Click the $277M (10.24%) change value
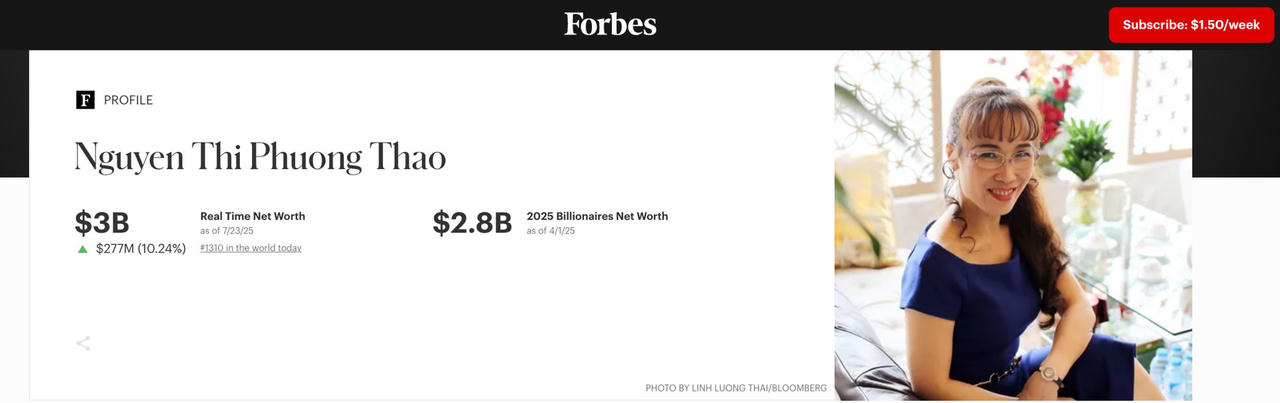 coord(141,249)
